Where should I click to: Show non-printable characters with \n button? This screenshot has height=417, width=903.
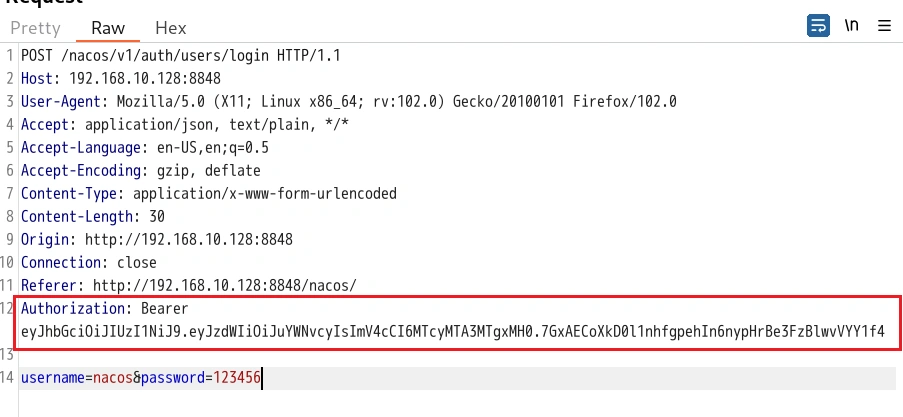[851, 26]
